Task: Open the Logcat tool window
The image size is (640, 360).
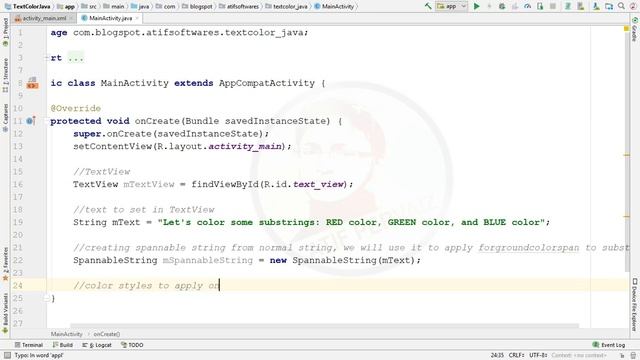Action: click(x=97, y=345)
